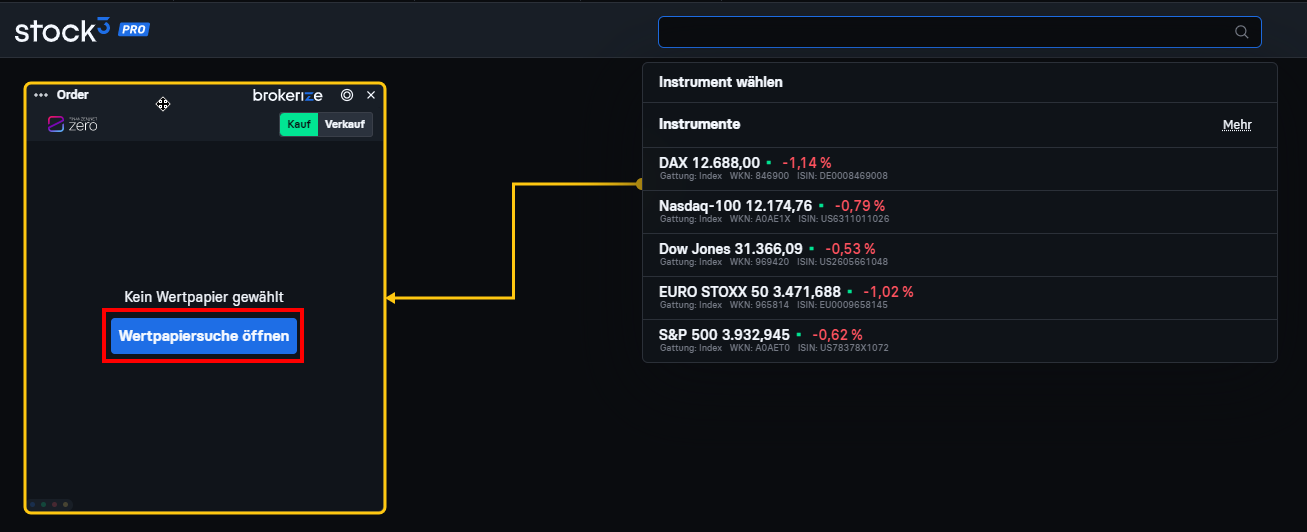Click the S&P 500 change -0,62 %

[837, 334]
